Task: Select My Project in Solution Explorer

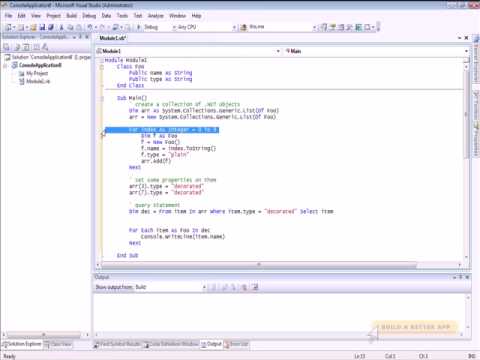Action: pyautogui.click(x=37, y=73)
